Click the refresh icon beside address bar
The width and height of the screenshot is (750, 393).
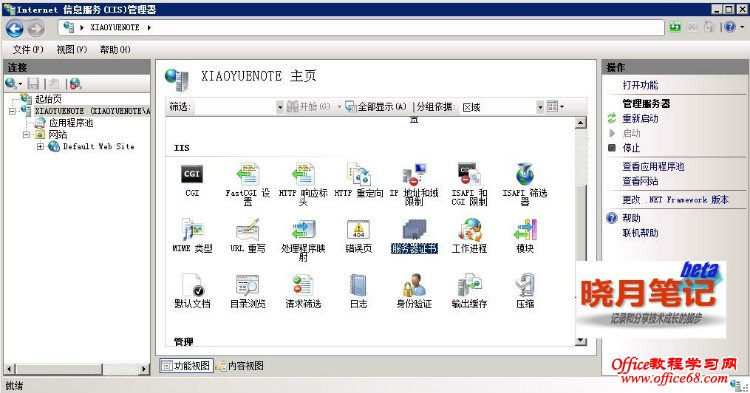click(x=675, y=27)
